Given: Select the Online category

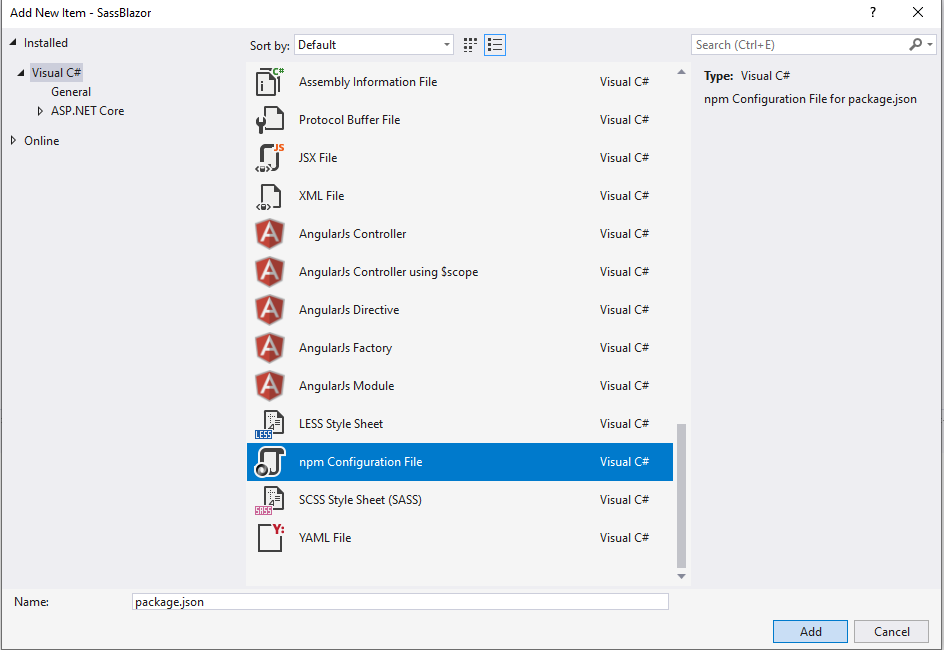Looking at the screenshot, I should pyautogui.click(x=42, y=141).
